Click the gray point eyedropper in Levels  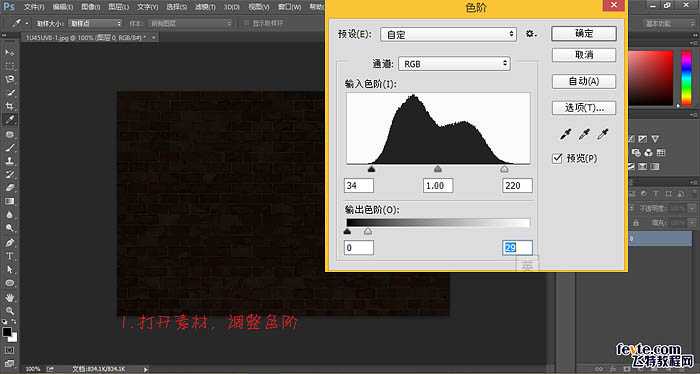point(584,134)
